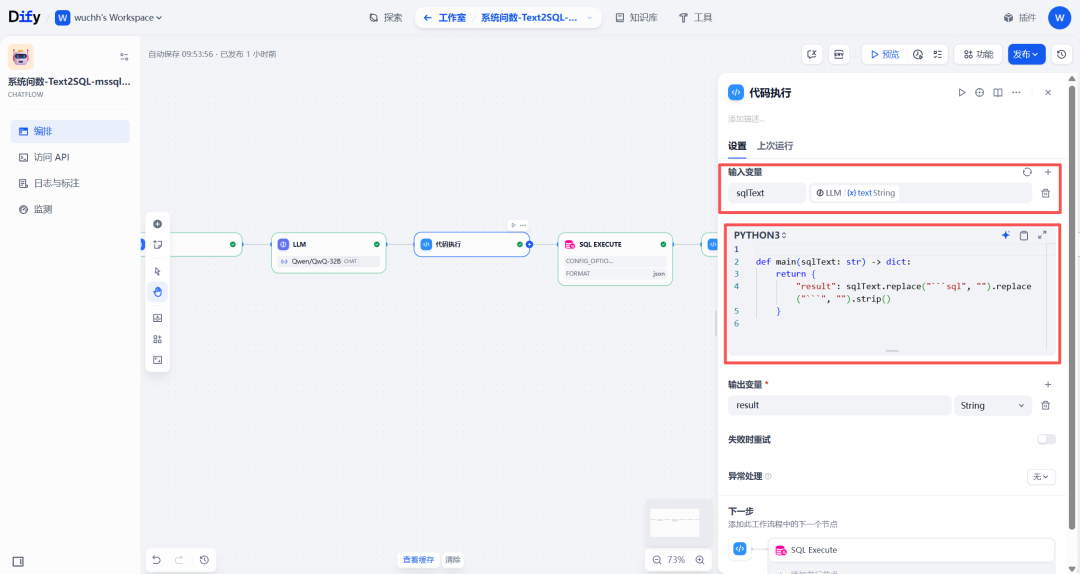
Task: Open the version history icon right of 发布
Action: 1061,54
